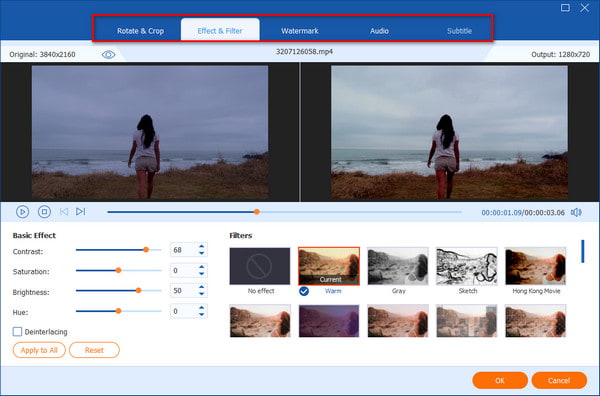Click the Saturation slider handle

pos(119,271)
